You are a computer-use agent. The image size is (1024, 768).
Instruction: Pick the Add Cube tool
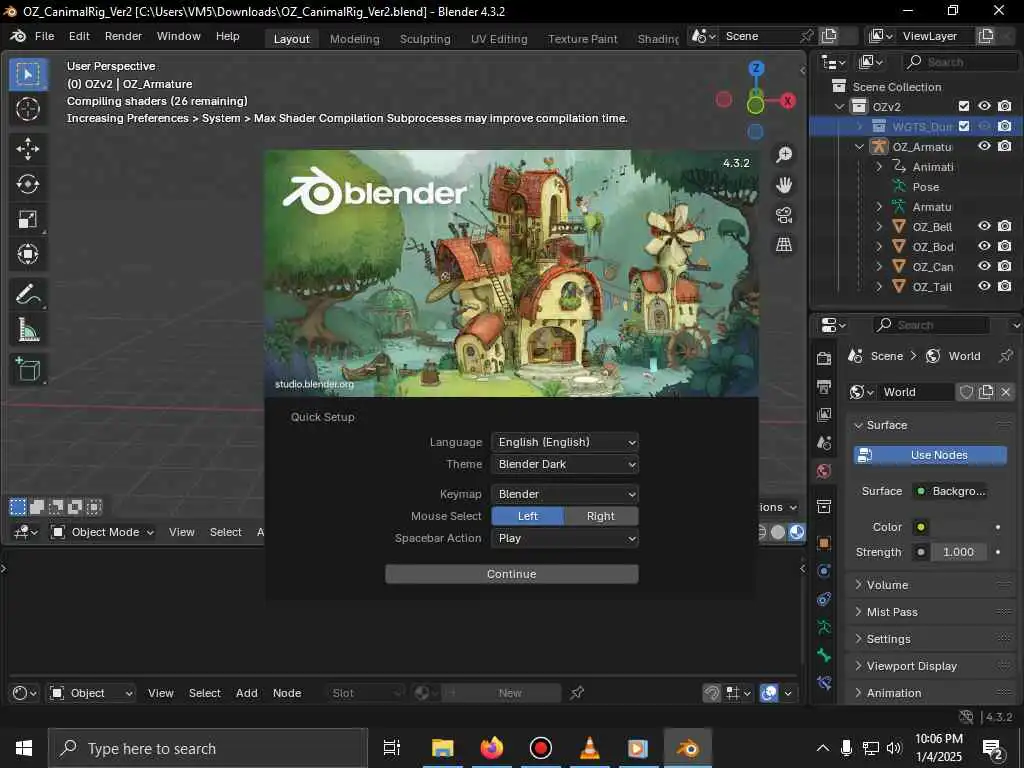click(27, 370)
